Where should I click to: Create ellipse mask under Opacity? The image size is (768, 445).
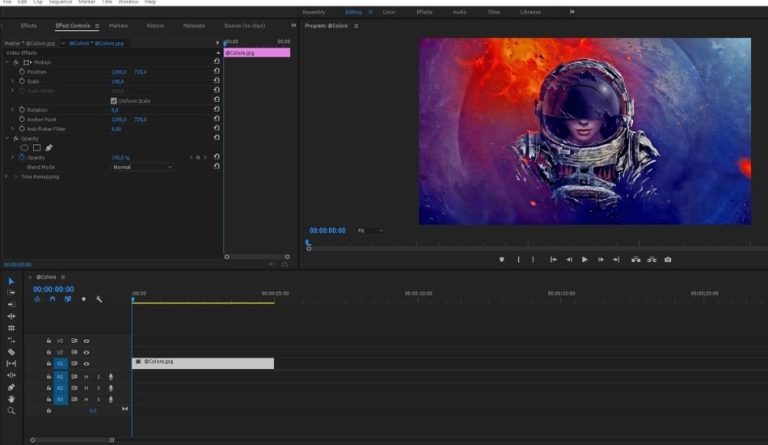24,148
